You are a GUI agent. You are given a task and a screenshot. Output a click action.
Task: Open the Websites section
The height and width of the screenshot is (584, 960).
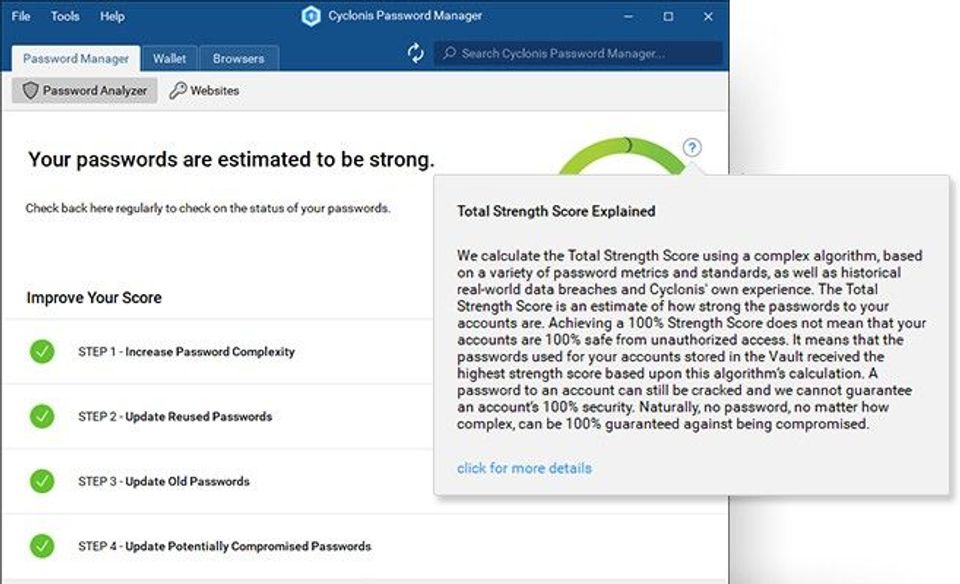click(214, 91)
